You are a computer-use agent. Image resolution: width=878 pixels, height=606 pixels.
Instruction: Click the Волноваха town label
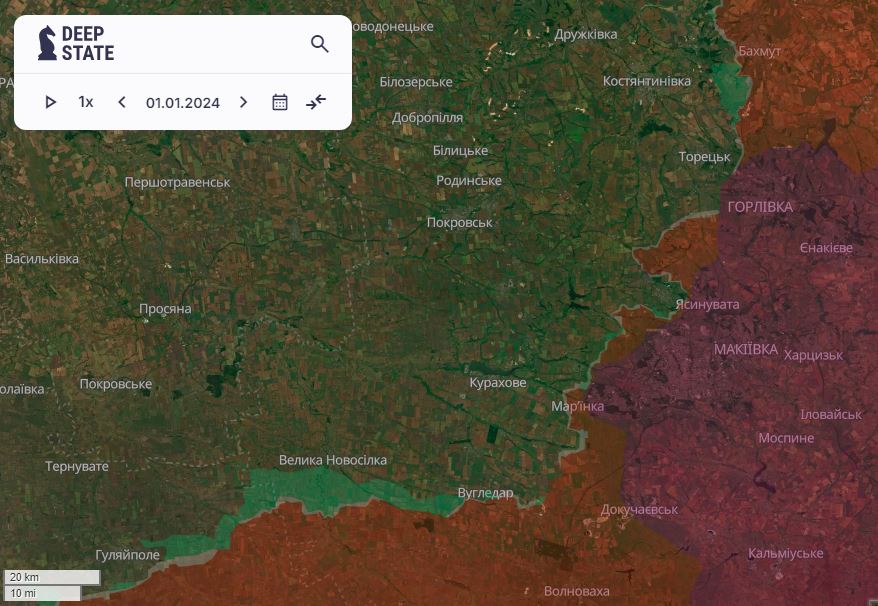coord(576,591)
